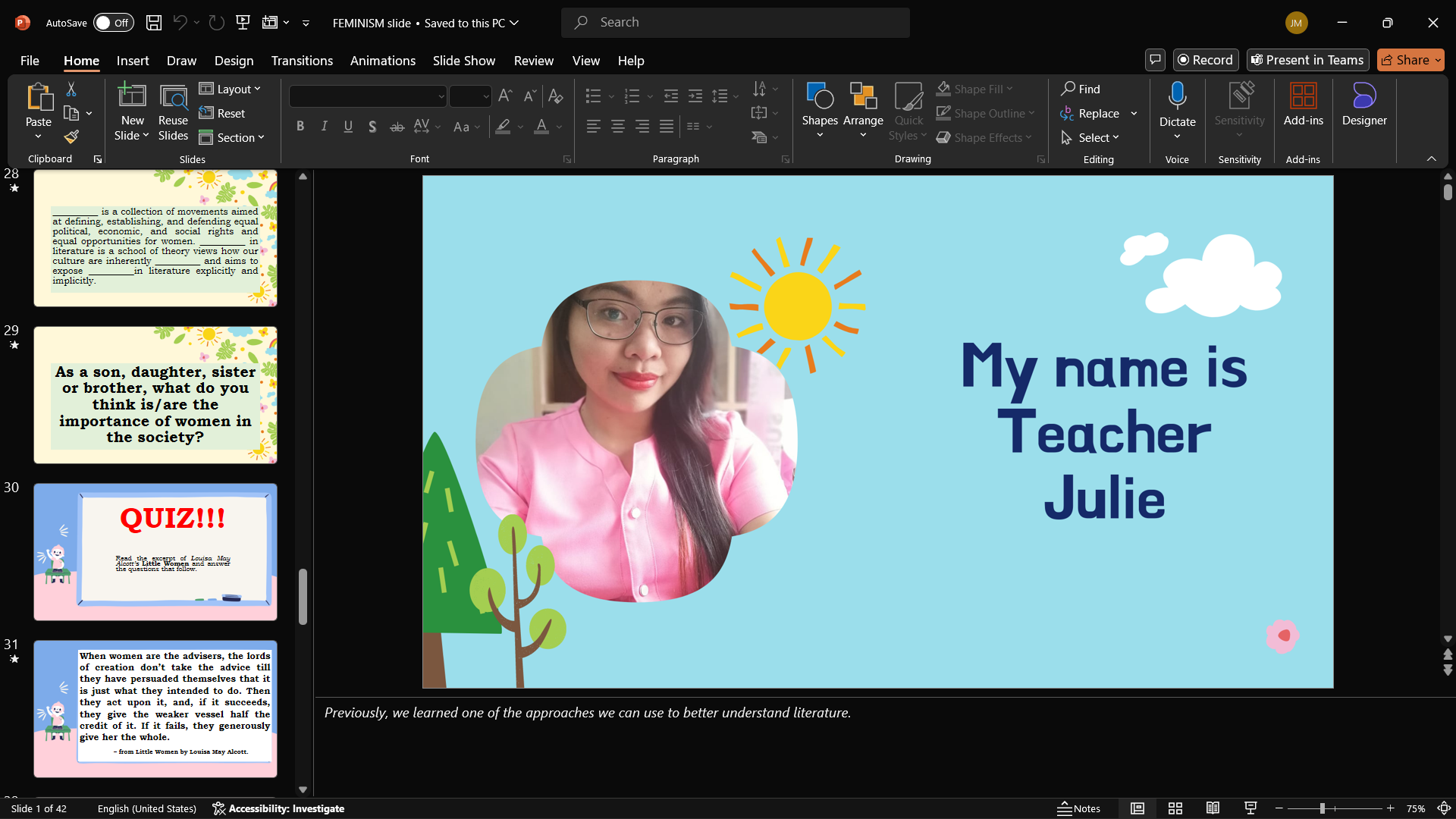Screen dimensions: 1456x819
Task: Switch to Slide Sorter view
Action: click(x=1175, y=808)
